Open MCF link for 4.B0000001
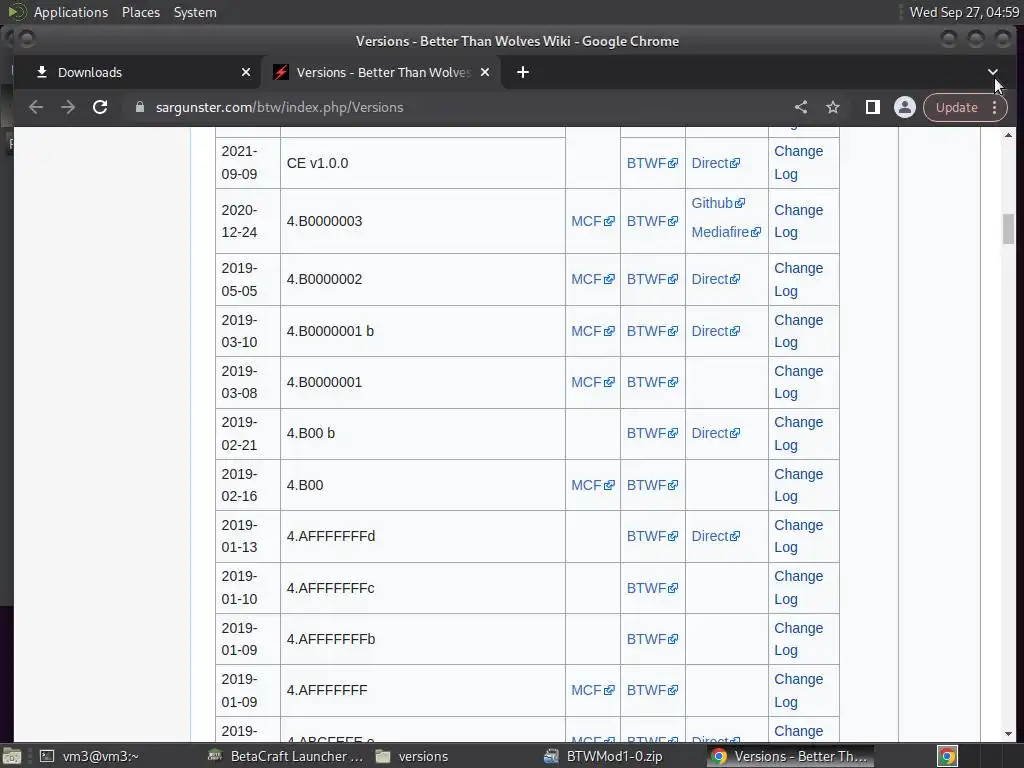 coord(592,382)
